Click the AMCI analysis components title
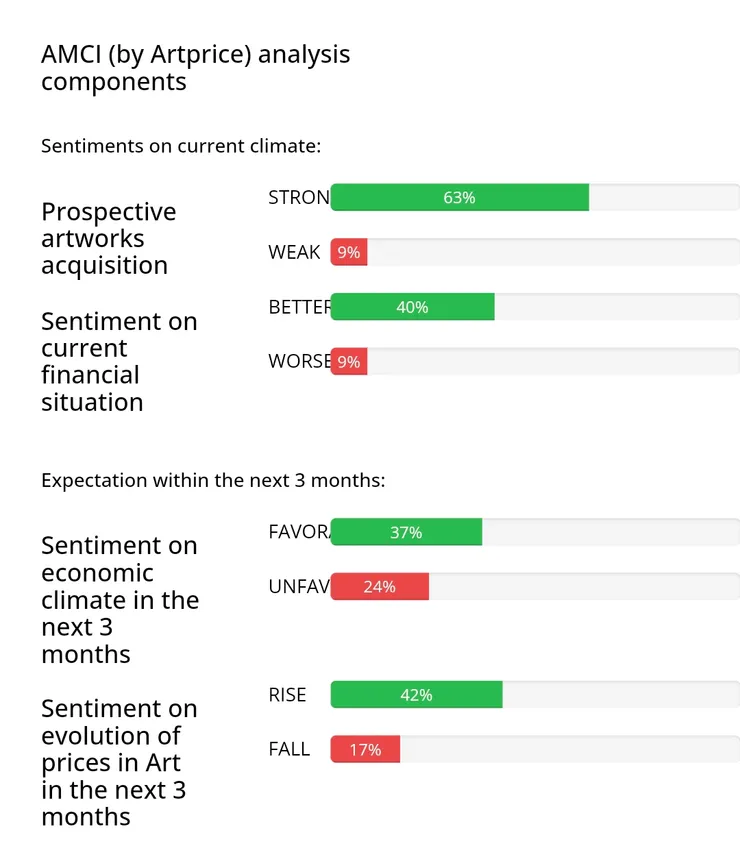 click(x=195, y=67)
